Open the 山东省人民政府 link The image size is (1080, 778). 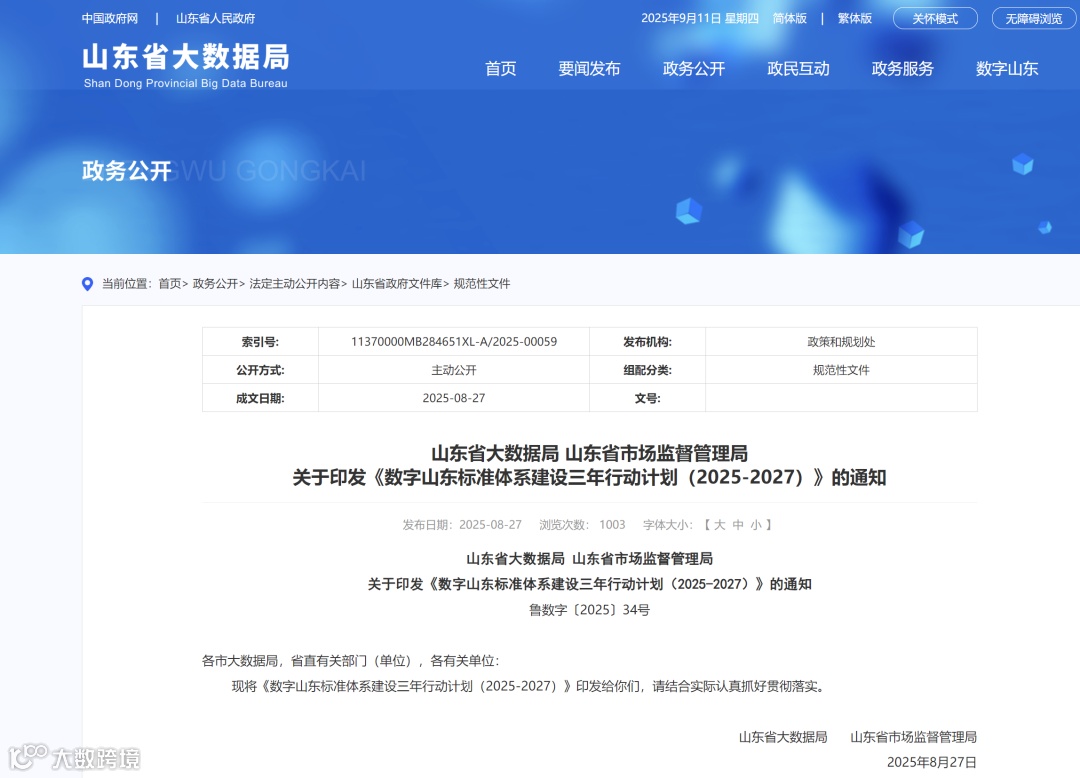(216, 19)
